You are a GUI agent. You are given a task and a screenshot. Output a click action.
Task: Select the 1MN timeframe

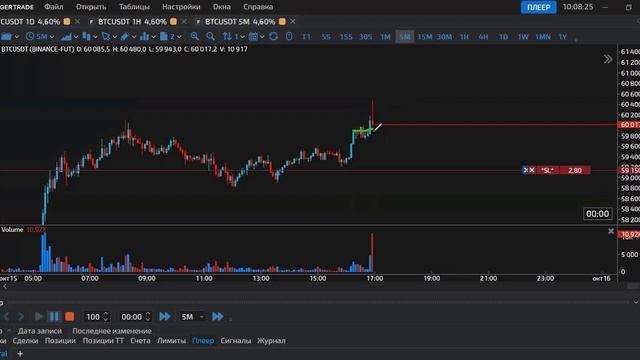coord(543,37)
